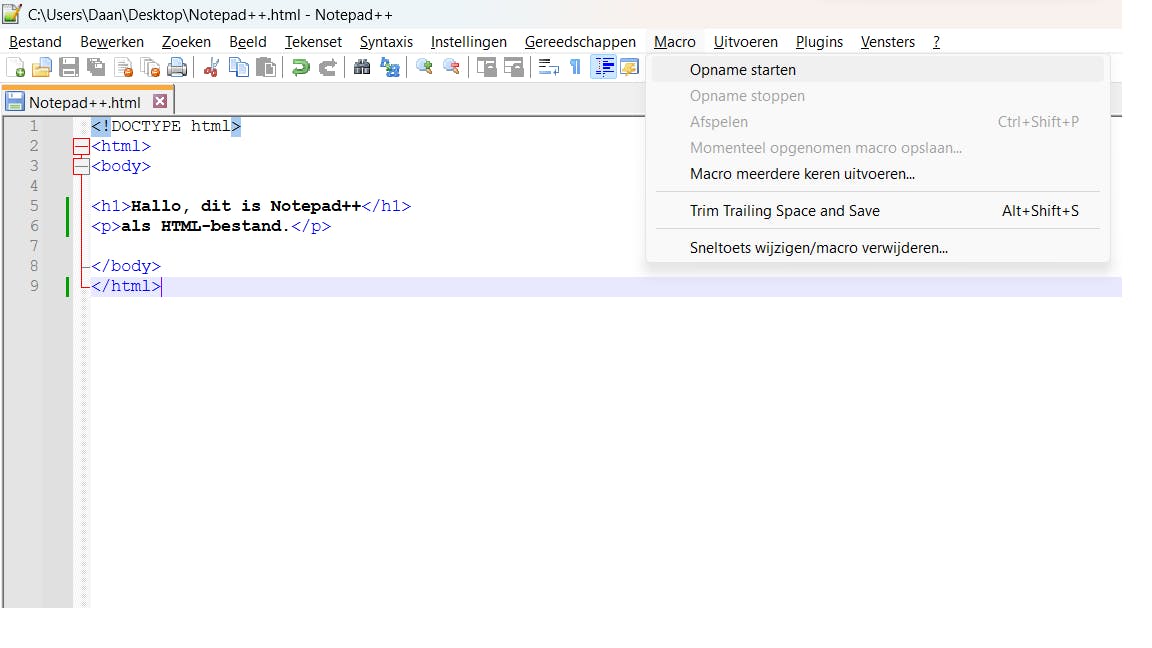Open the Instellingen menu
Image resolution: width=1152 pixels, height=648 pixels.
[469, 42]
